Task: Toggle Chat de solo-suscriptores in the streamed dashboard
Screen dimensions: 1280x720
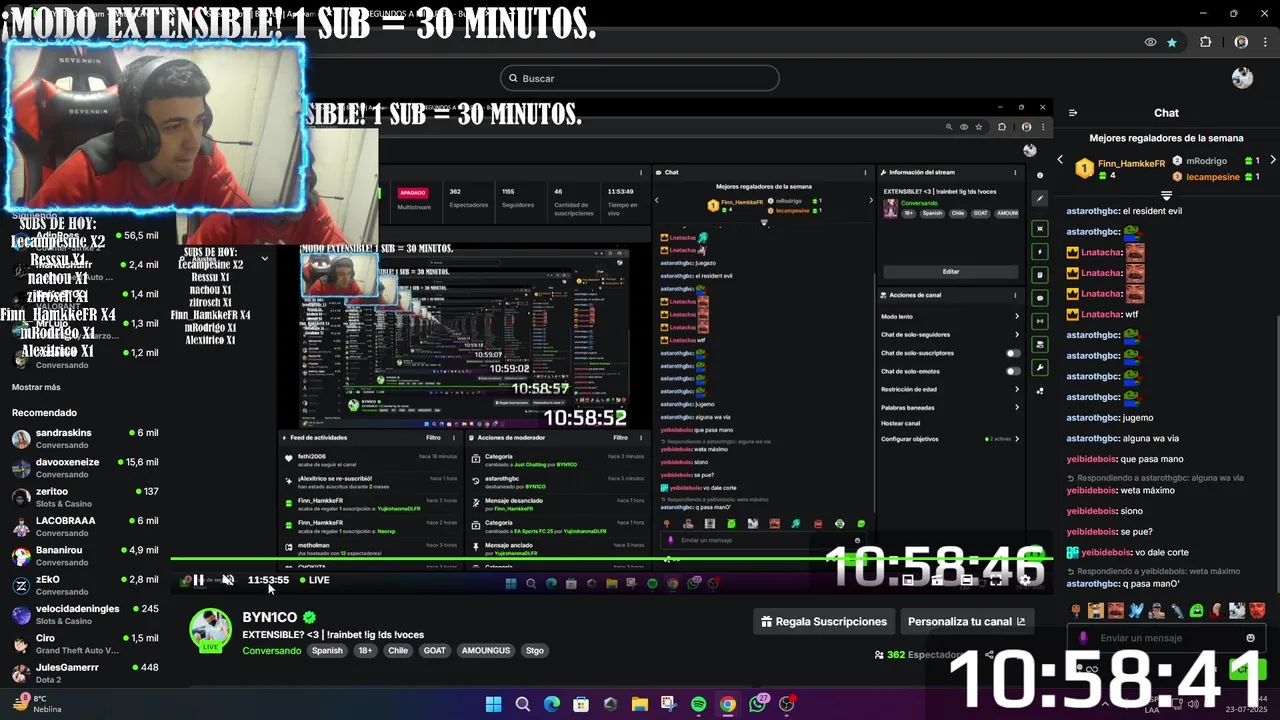Action: point(1013,353)
